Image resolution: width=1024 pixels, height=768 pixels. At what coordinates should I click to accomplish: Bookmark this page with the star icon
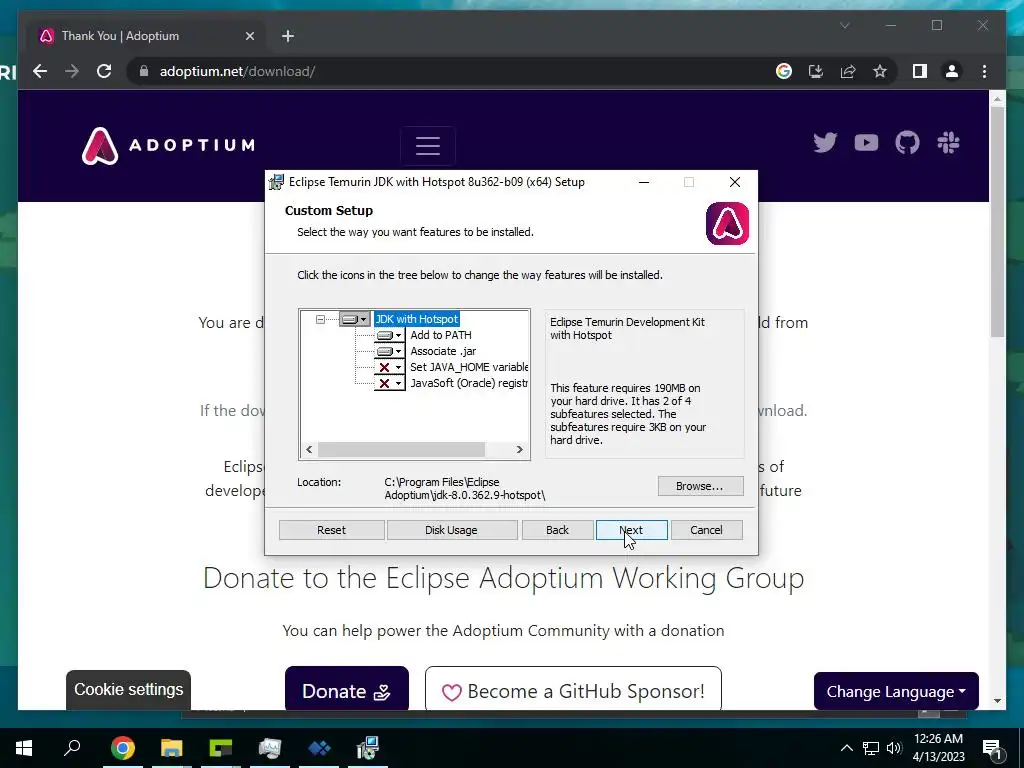pyautogui.click(x=880, y=71)
